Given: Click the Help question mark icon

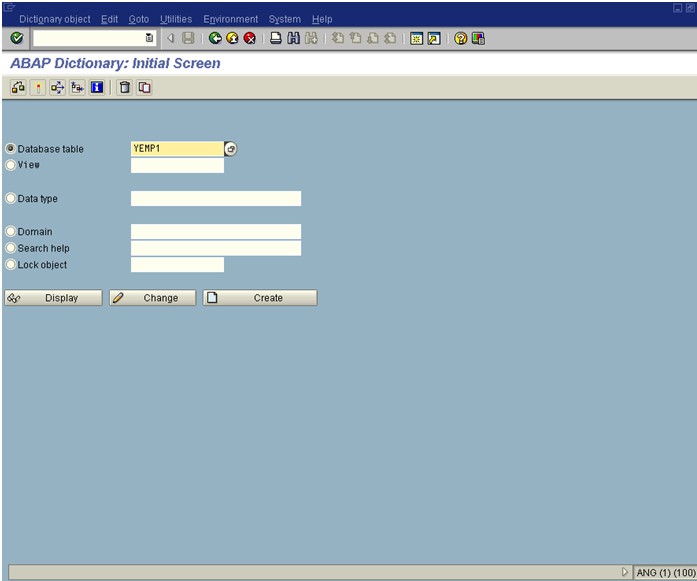Looking at the screenshot, I should [x=460, y=38].
